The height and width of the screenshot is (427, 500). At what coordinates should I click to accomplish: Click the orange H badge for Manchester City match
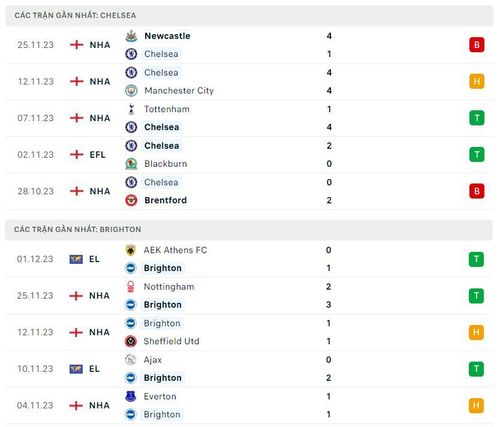click(477, 81)
